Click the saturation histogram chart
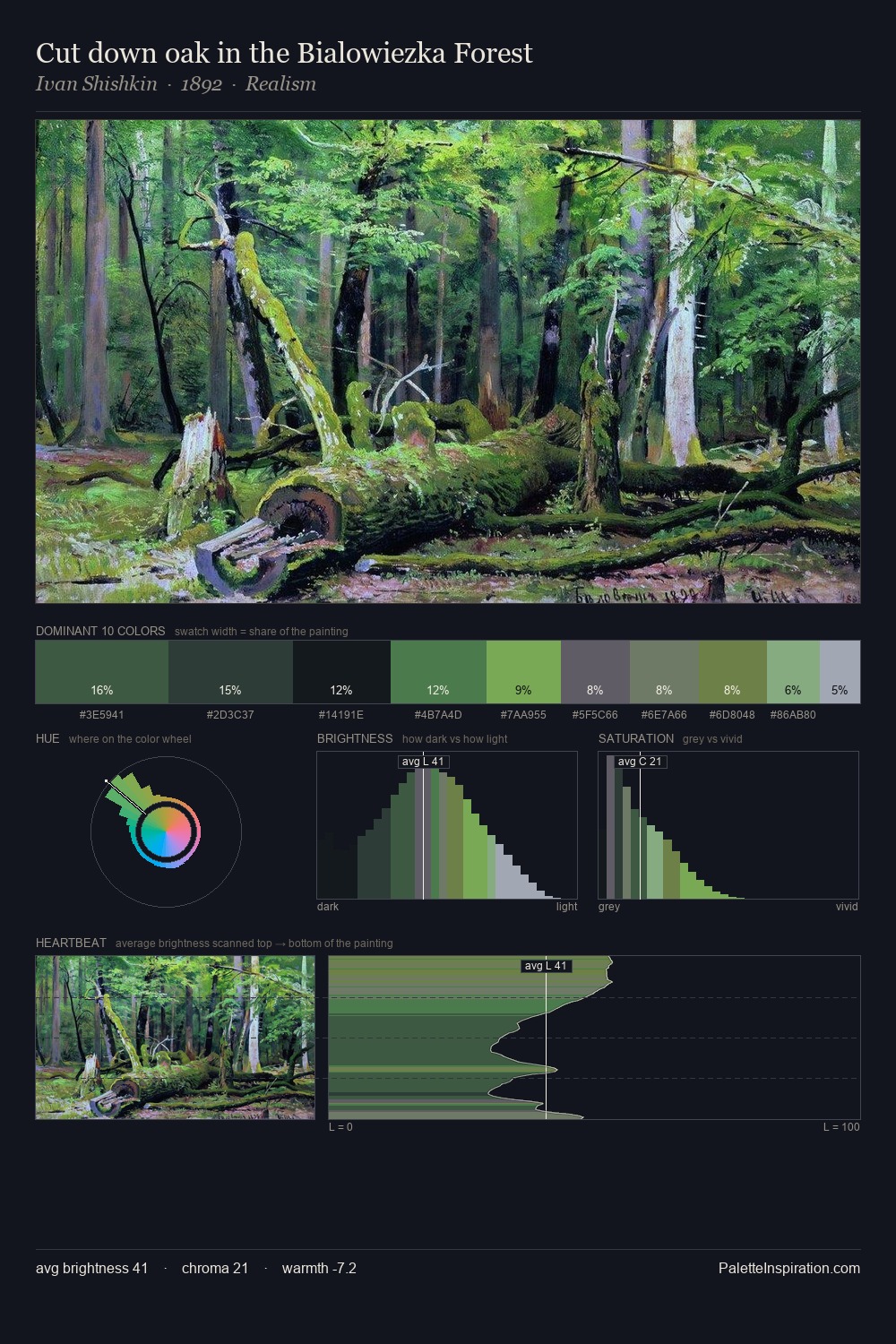Screen dimensions: 896x1344 (728, 825)
